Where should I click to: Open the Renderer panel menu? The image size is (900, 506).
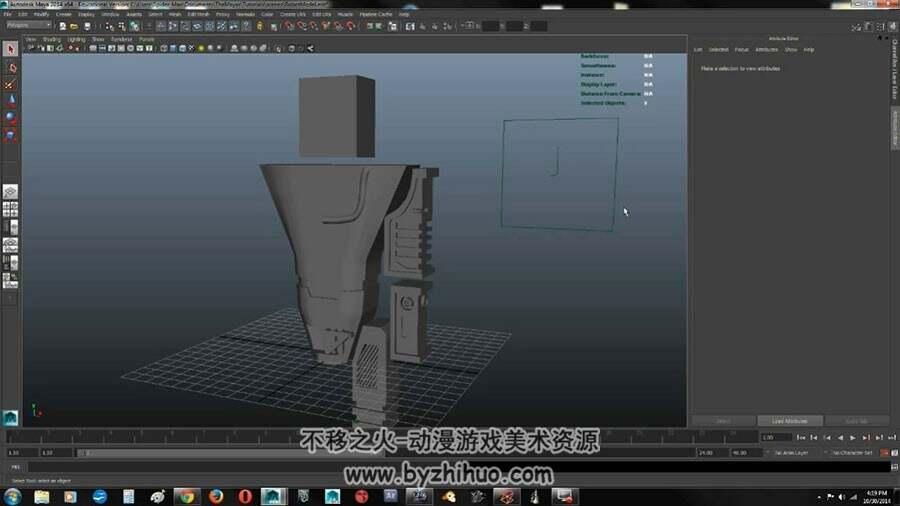pos(122,39)
